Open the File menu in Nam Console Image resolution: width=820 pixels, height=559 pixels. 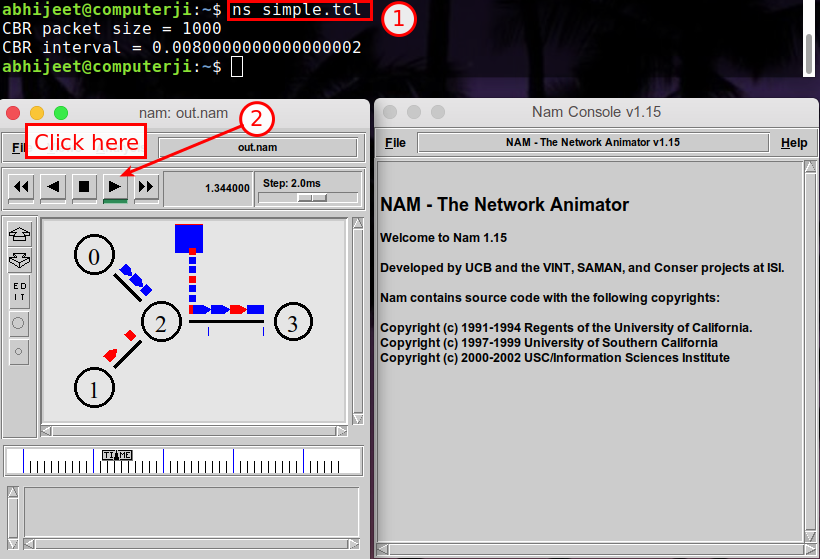point(395,143)
